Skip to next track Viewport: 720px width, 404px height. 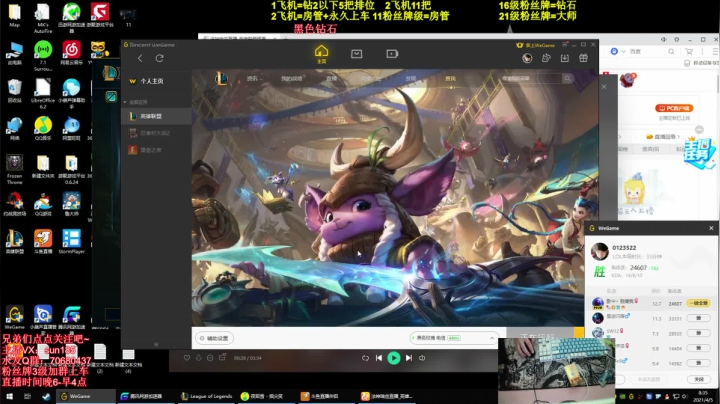pos(409,358)
